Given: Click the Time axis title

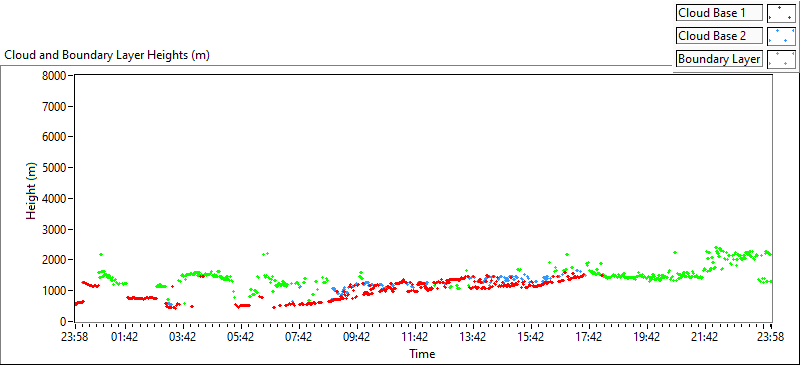Looking at the screenshot, I should click(x=422, y=353).
